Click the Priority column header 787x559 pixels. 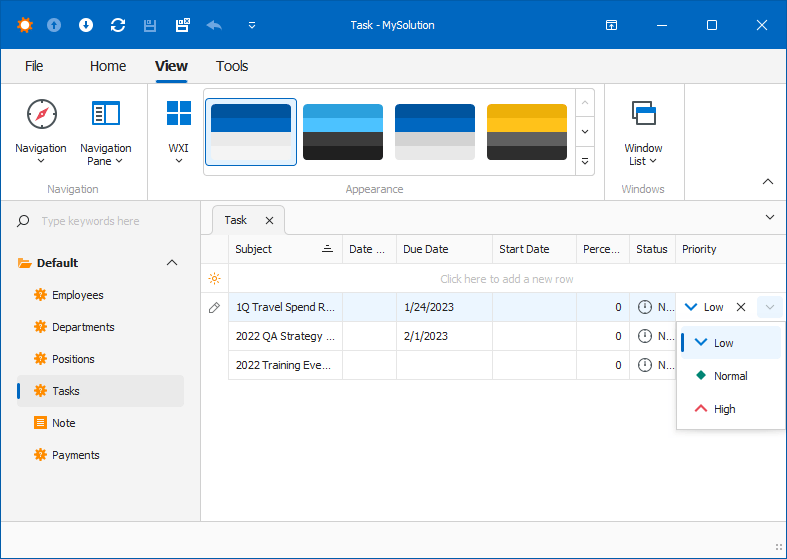point(730,249)
